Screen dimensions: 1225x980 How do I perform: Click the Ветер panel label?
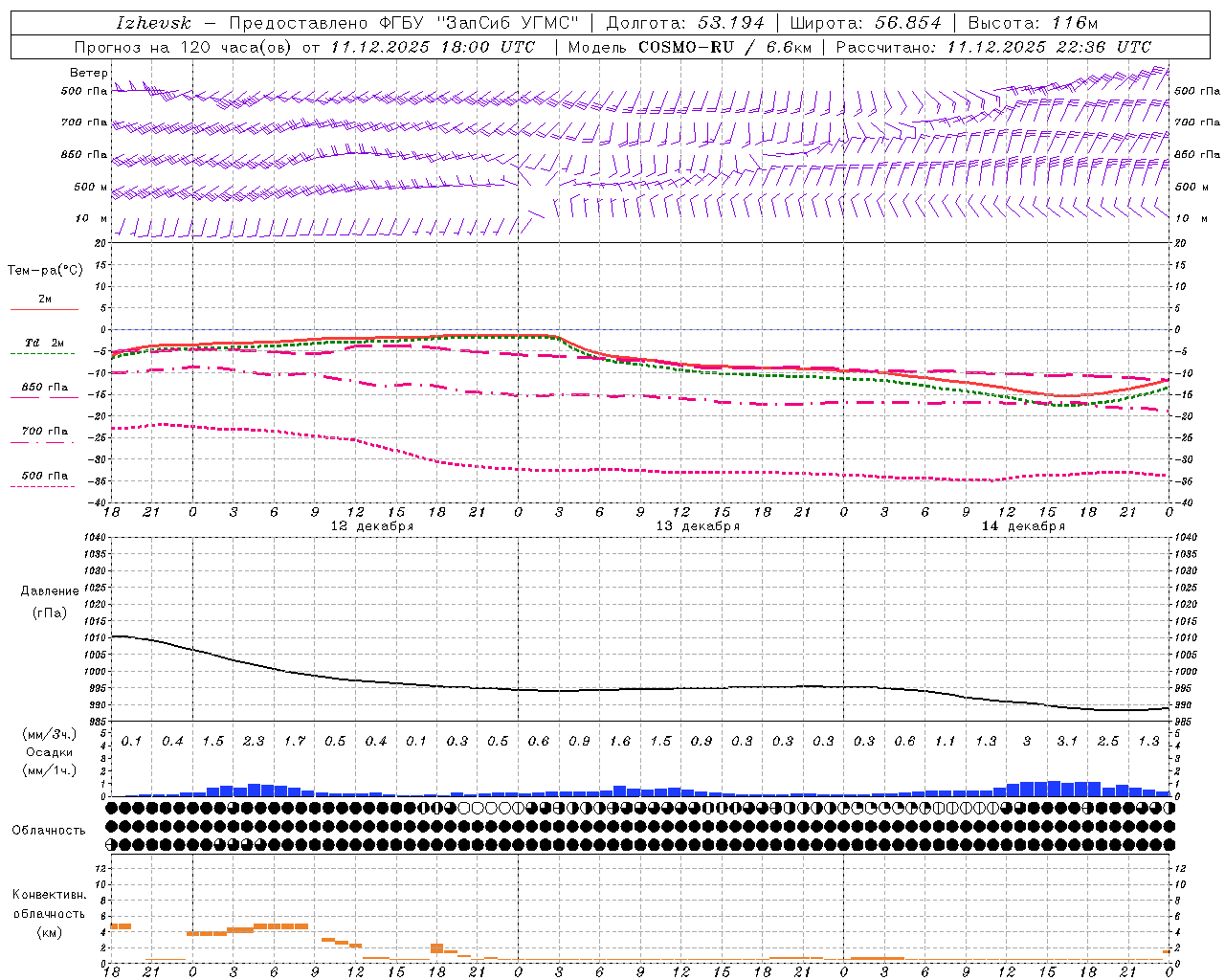point(88,73)
